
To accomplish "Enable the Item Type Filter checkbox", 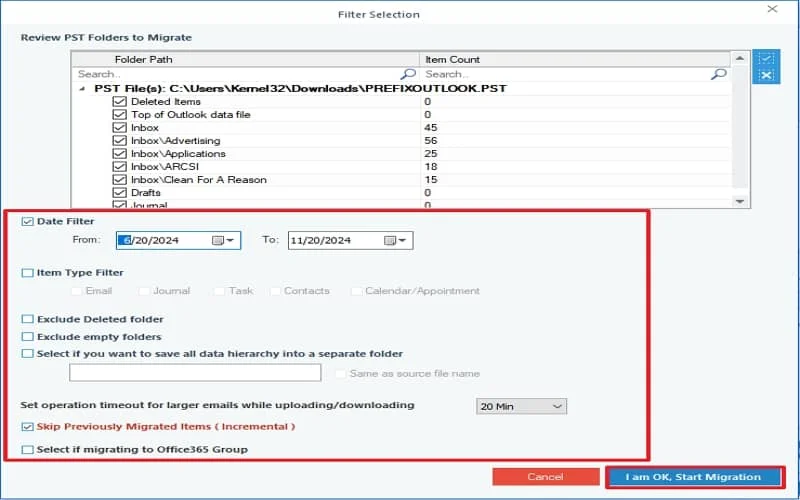I will pyautogui.click(x=28, y=273).
